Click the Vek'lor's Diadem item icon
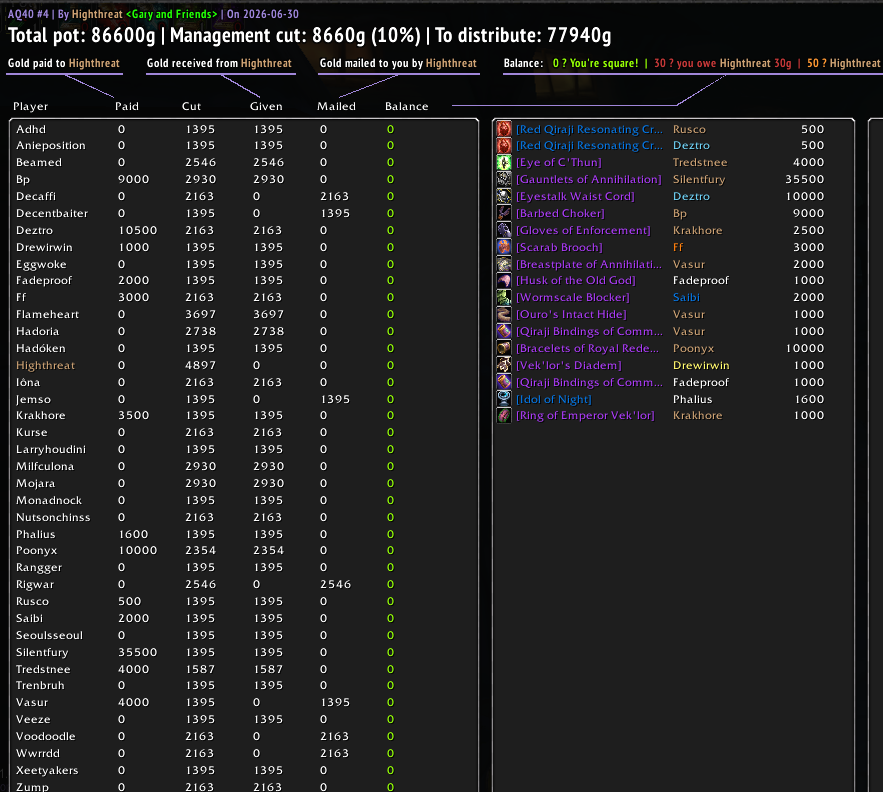This screenshot has width=883, height=792. [504, 365]
